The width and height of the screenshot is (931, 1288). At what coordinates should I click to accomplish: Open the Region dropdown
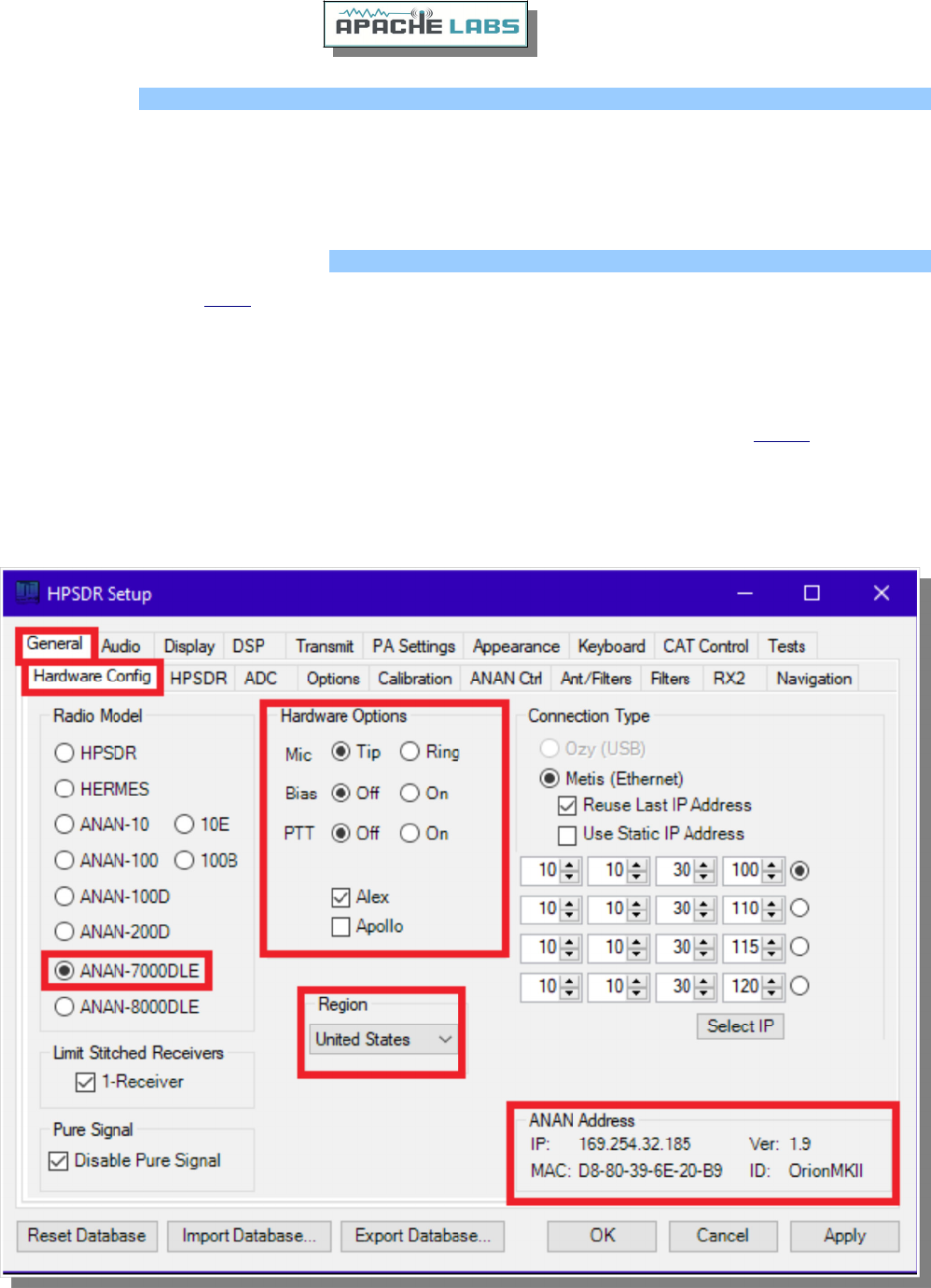coord(383,1039)
